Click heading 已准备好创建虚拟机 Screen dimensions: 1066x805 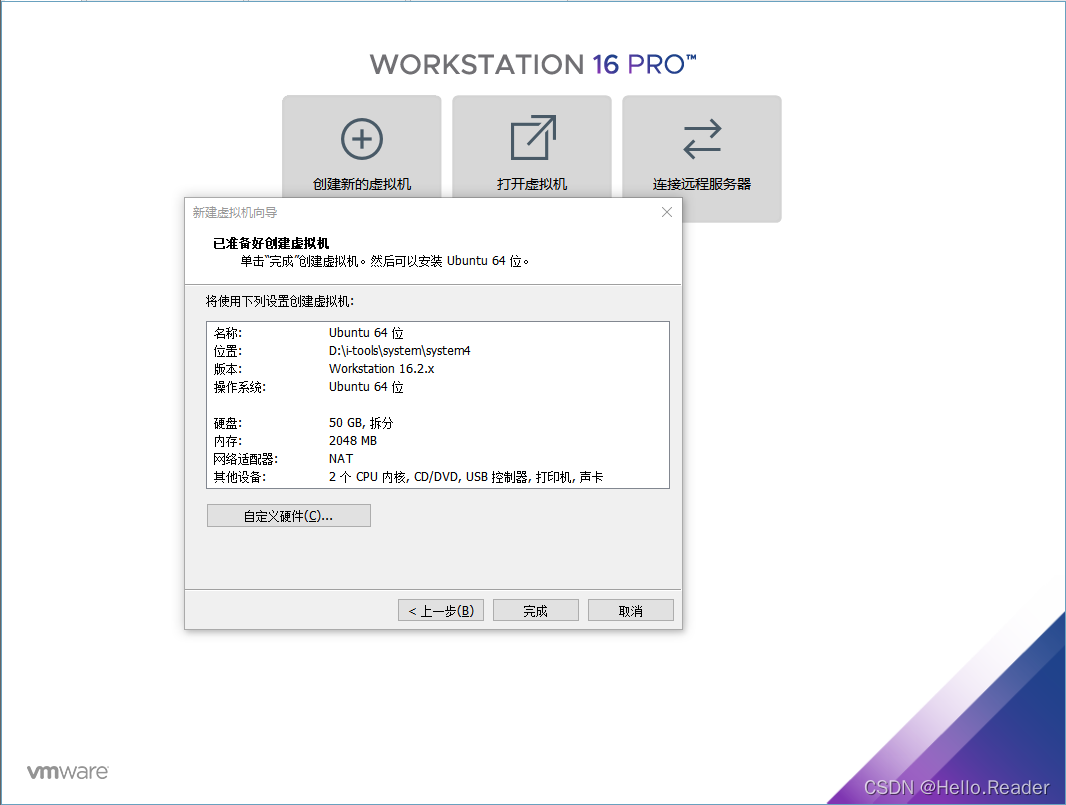[271, 243]
